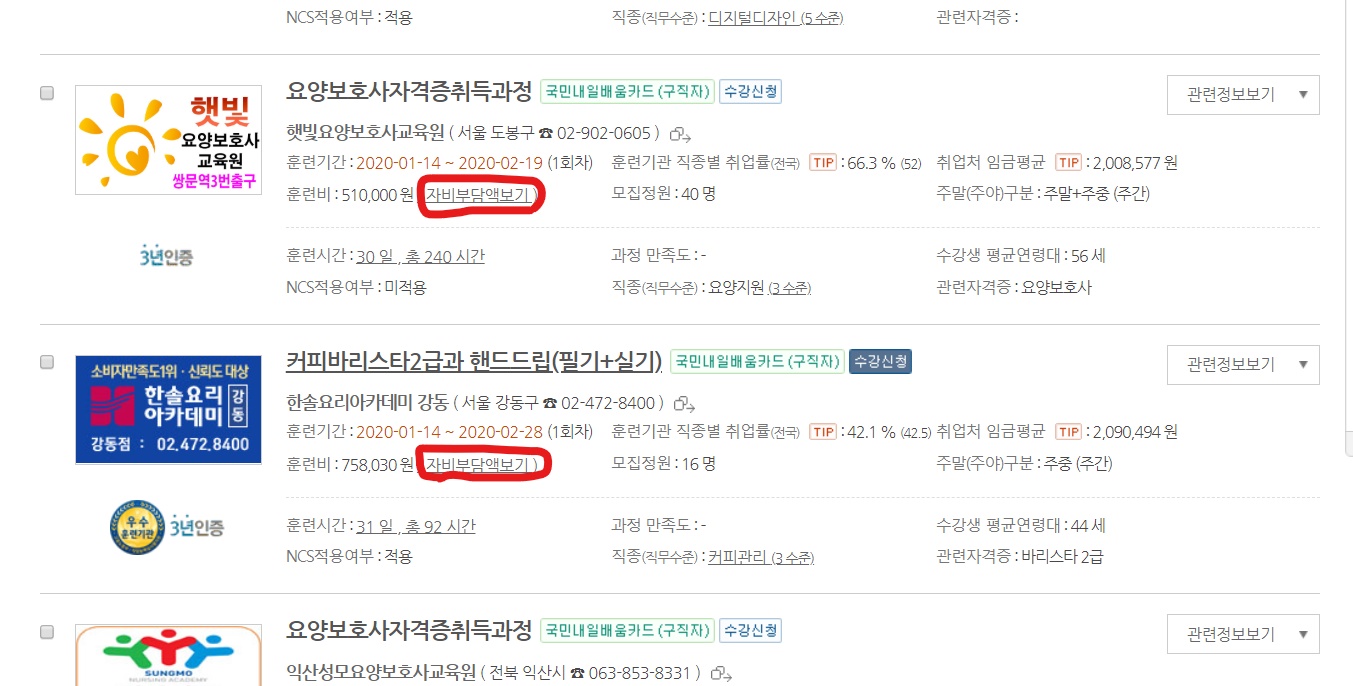Open 자비부담액보기 link for the 510,000 원 course

(477, 194)
